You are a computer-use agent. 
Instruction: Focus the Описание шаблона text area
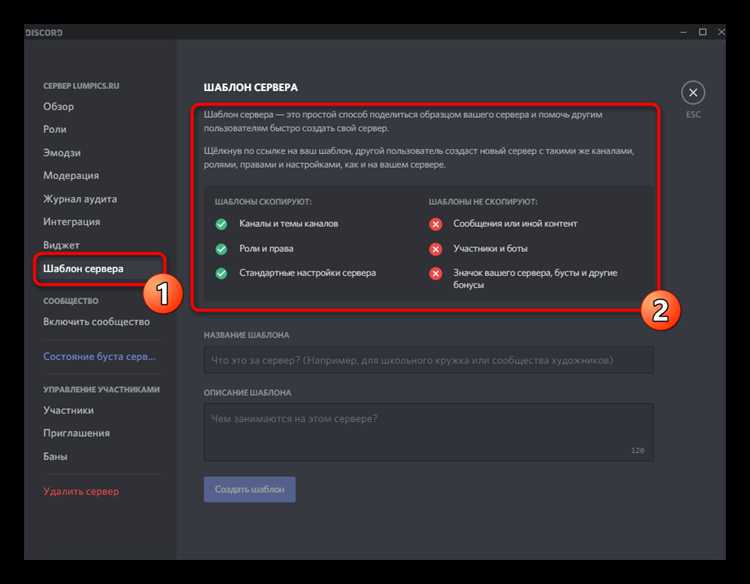pos(429,432)
